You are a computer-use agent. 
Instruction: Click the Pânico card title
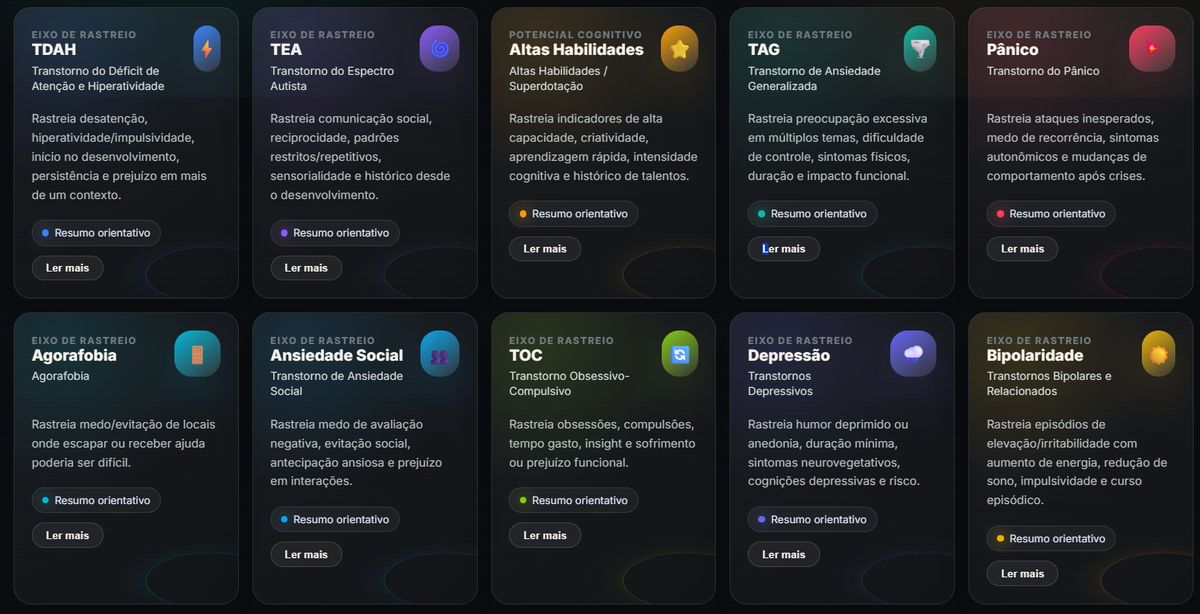click(x=1013, y=50)
